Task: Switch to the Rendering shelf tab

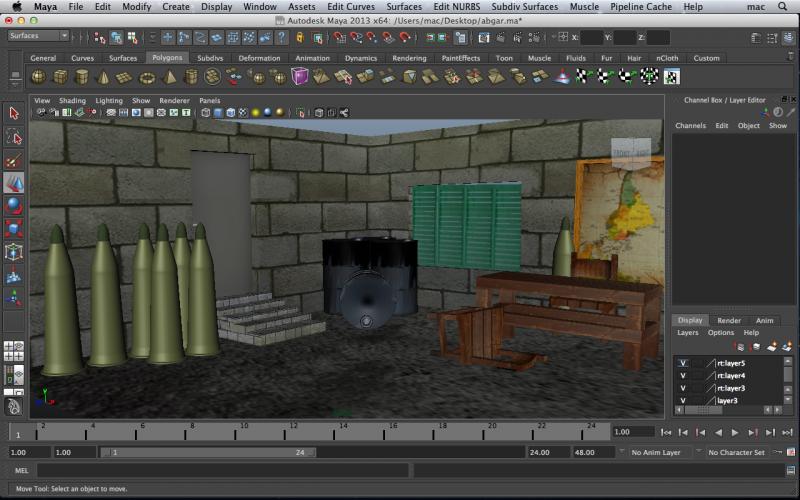Action: pyautogui.click(x=409, y=58)
